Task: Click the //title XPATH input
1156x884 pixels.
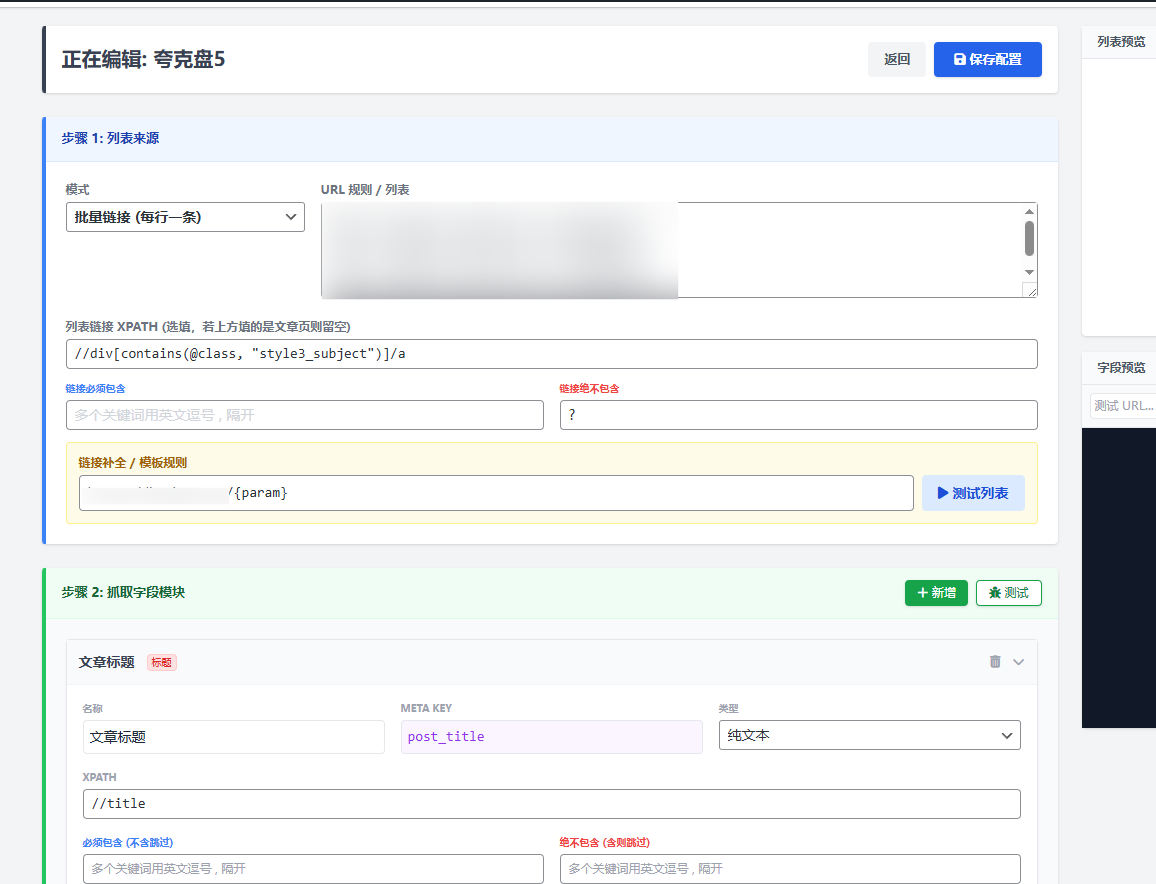Action: coord(552,803)
